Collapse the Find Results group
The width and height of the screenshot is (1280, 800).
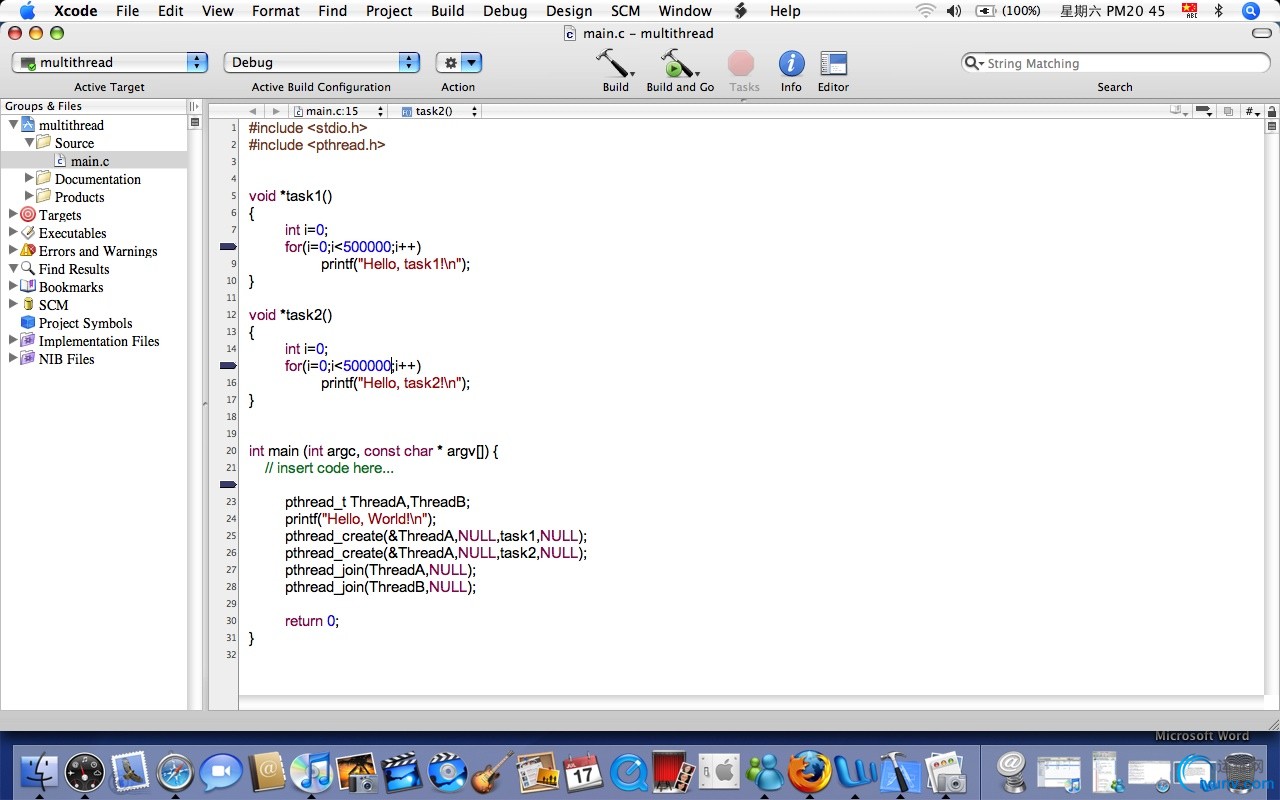13,269
